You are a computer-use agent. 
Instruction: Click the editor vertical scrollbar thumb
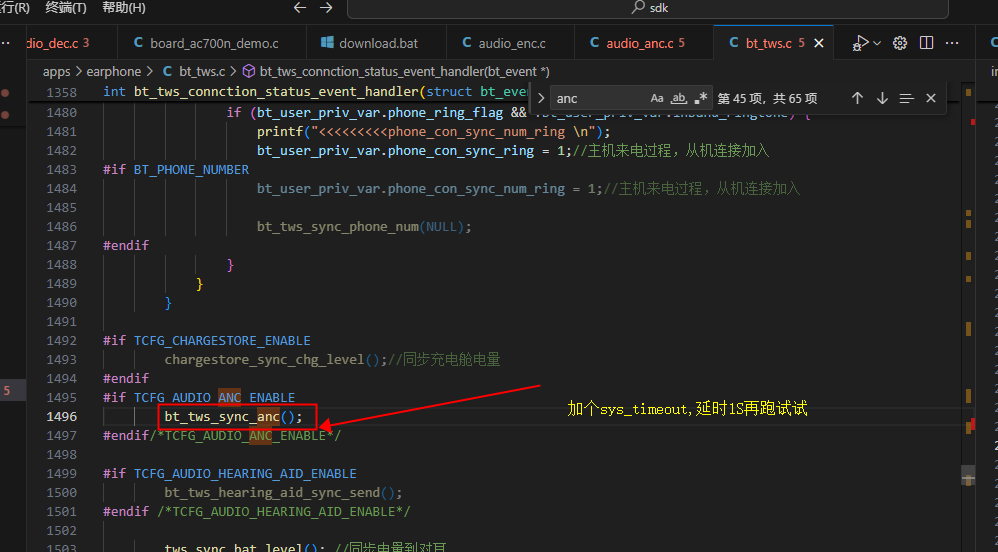click(x=967, y=476)
